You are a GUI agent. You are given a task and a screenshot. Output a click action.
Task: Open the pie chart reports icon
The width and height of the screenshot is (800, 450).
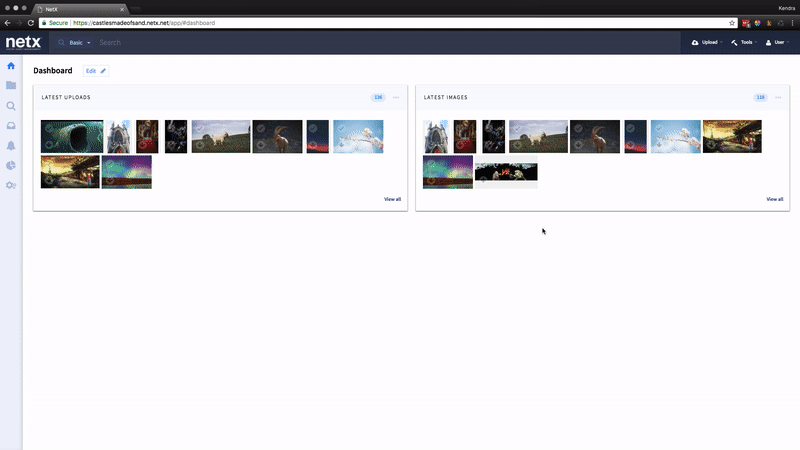pos(11,166)
